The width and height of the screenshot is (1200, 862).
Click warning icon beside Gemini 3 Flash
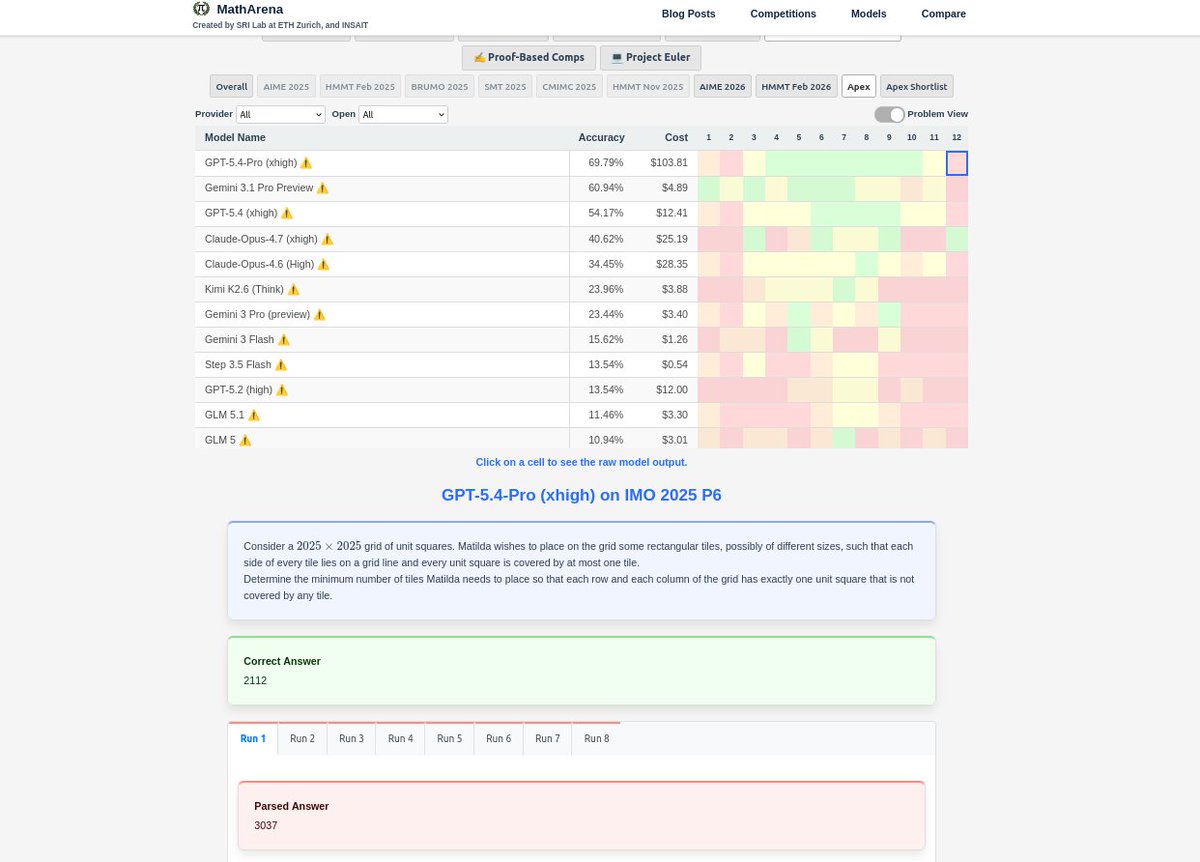[x=284, y=340]
